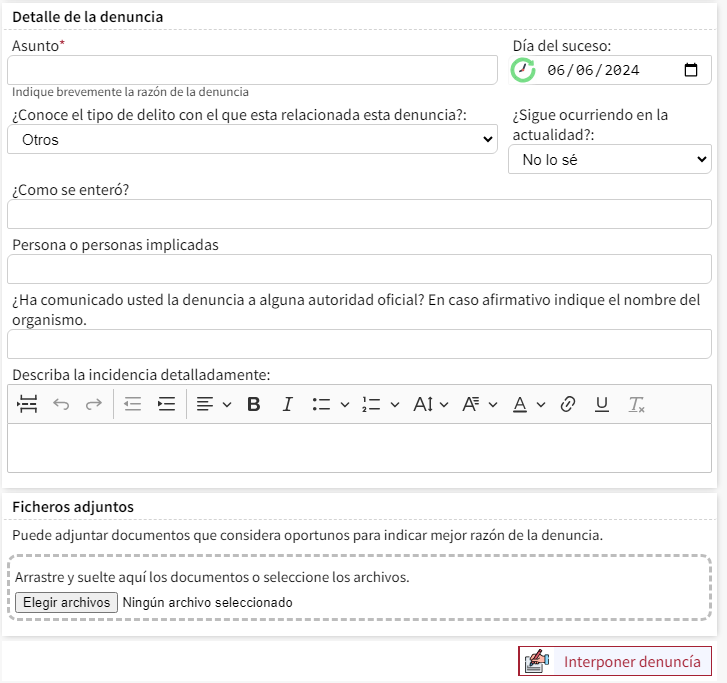Submit with Interponer denuncia button
Image resolution: width=727 pixels, height=683 pixels.
coord(615,661)
